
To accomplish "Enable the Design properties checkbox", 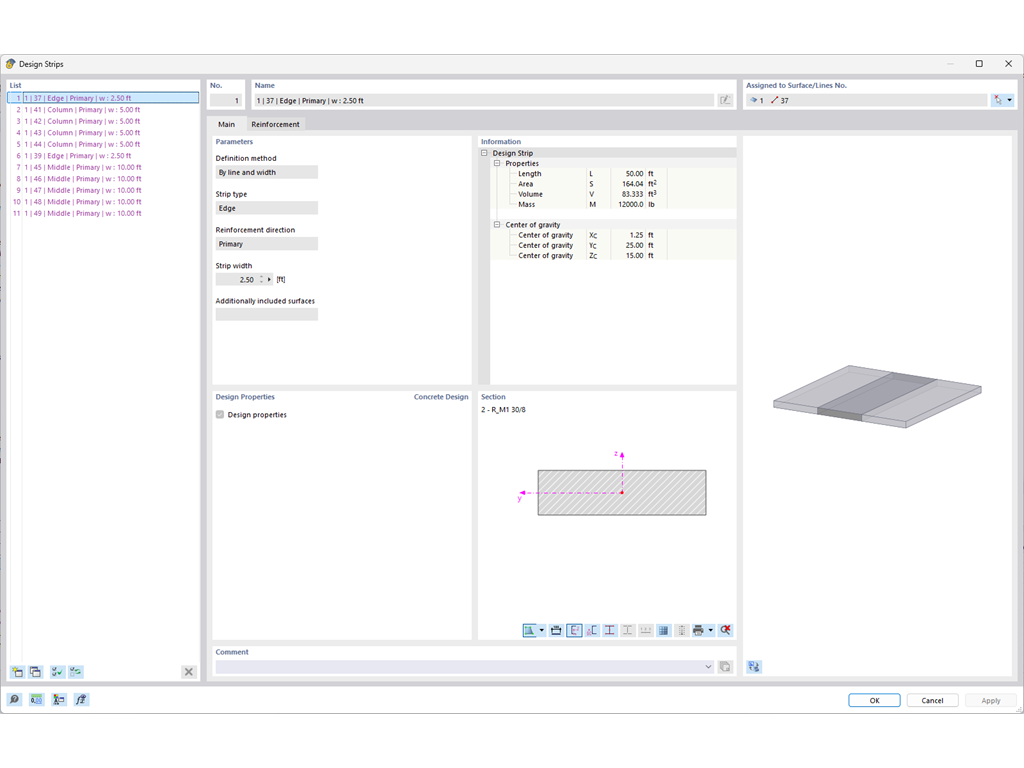I will (x=219, y=414).
